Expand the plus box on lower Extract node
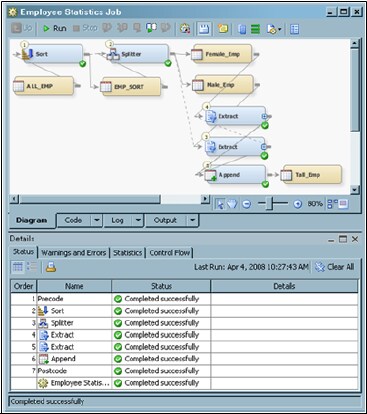 264,147
